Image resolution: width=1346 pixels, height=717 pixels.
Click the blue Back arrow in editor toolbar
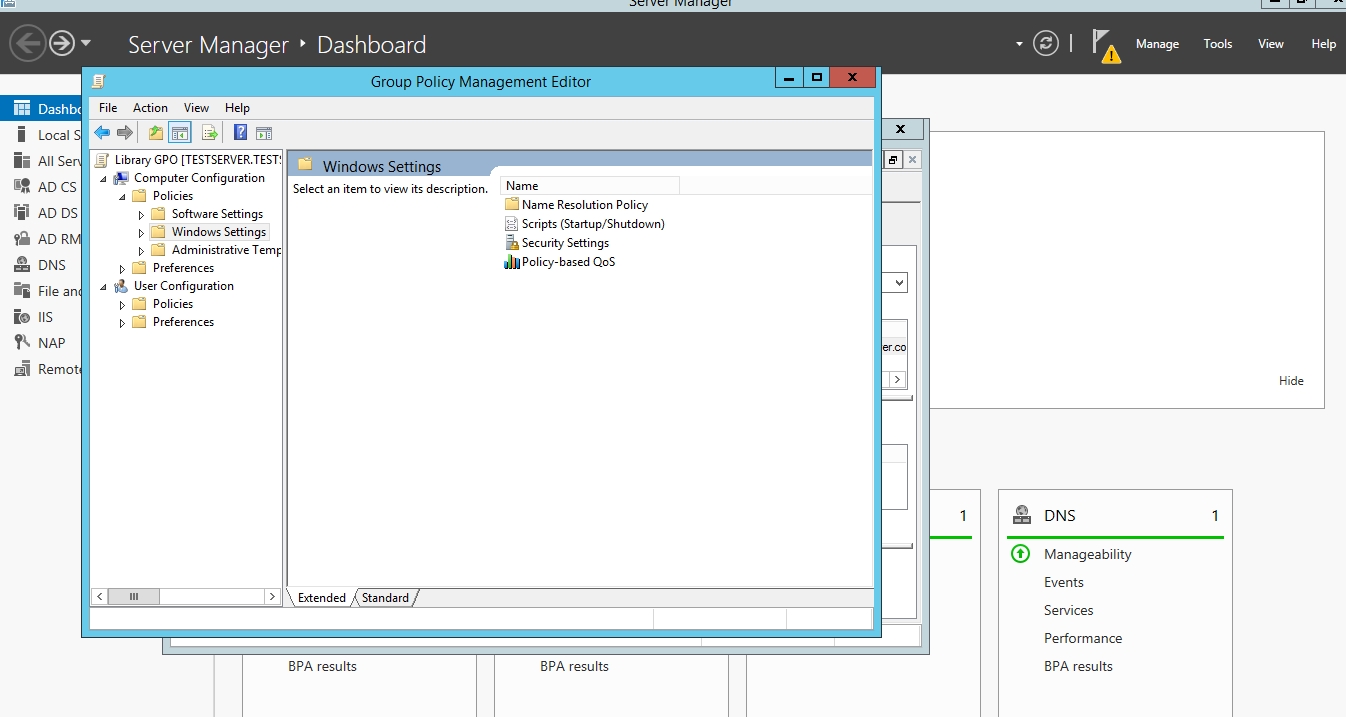(102, 133)
